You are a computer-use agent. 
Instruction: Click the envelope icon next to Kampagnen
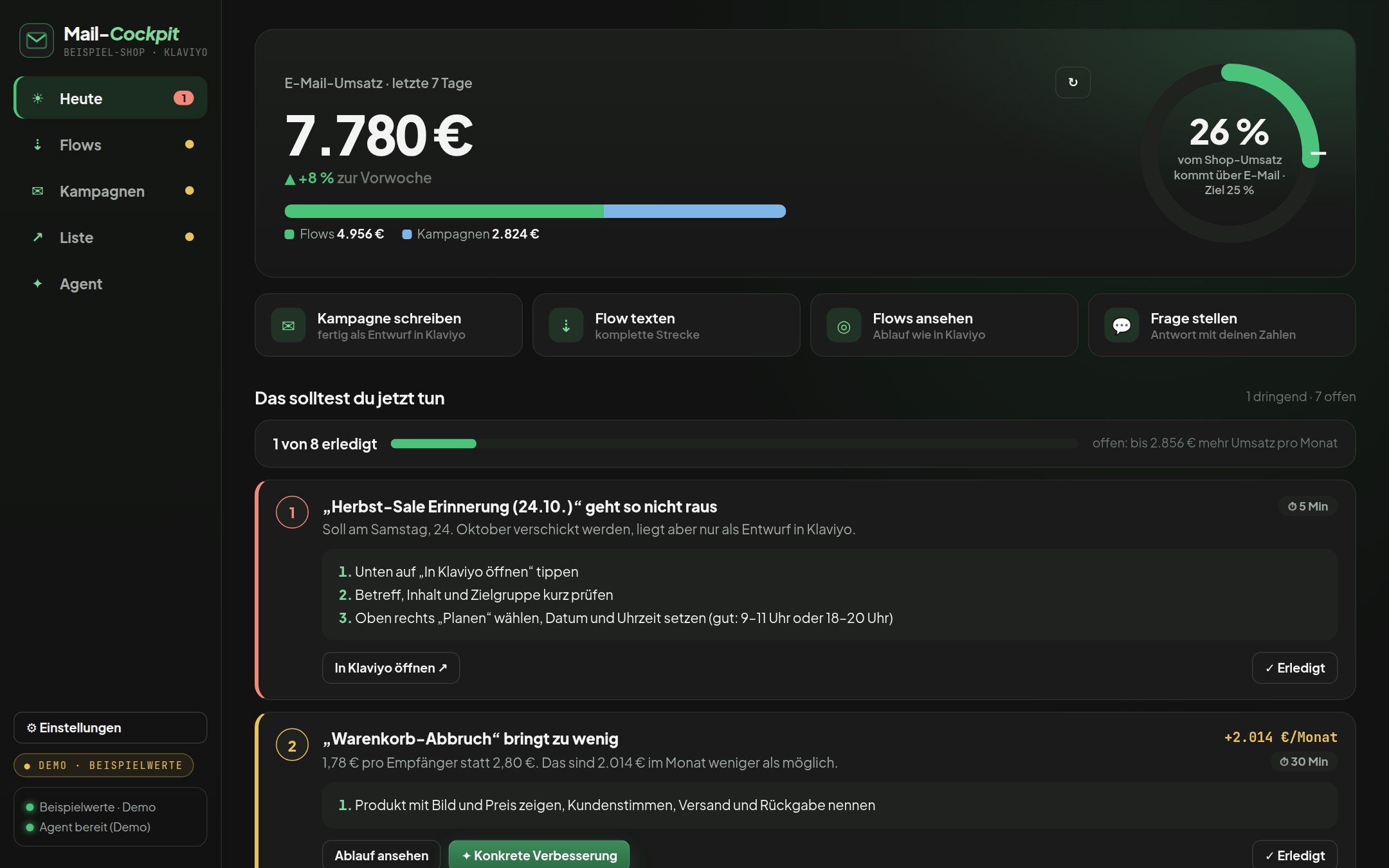[38, 191]
